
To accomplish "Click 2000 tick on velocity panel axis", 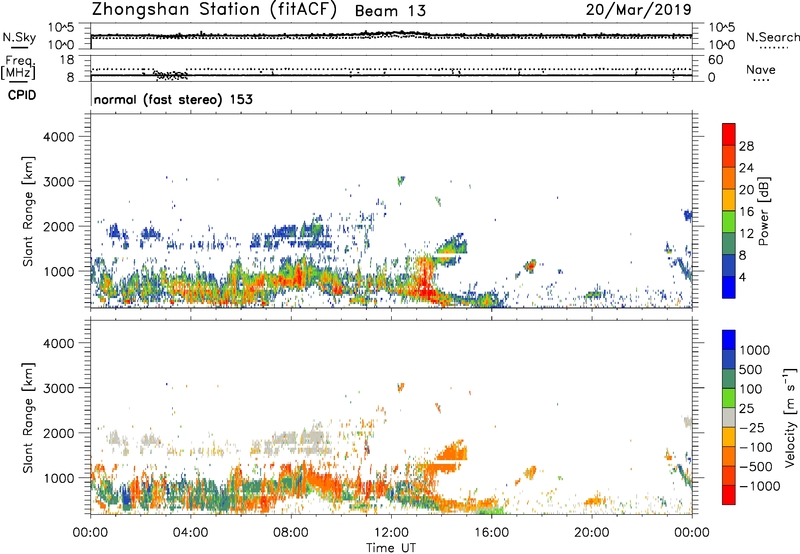I will (x=58, y=433).
